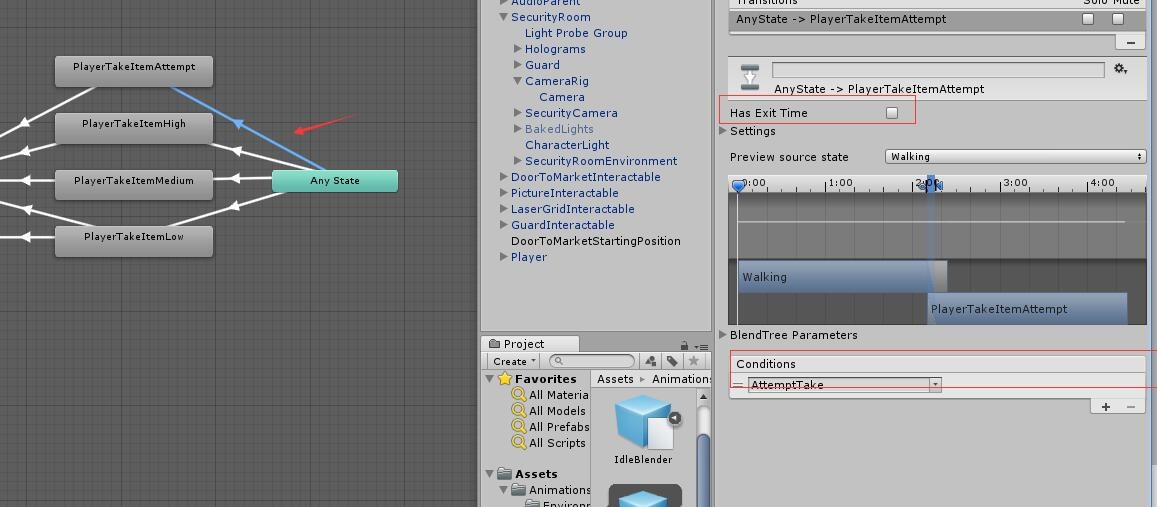1157x507 pixels.
Task: Add a new condition with the plus button
Action: 1105,407
